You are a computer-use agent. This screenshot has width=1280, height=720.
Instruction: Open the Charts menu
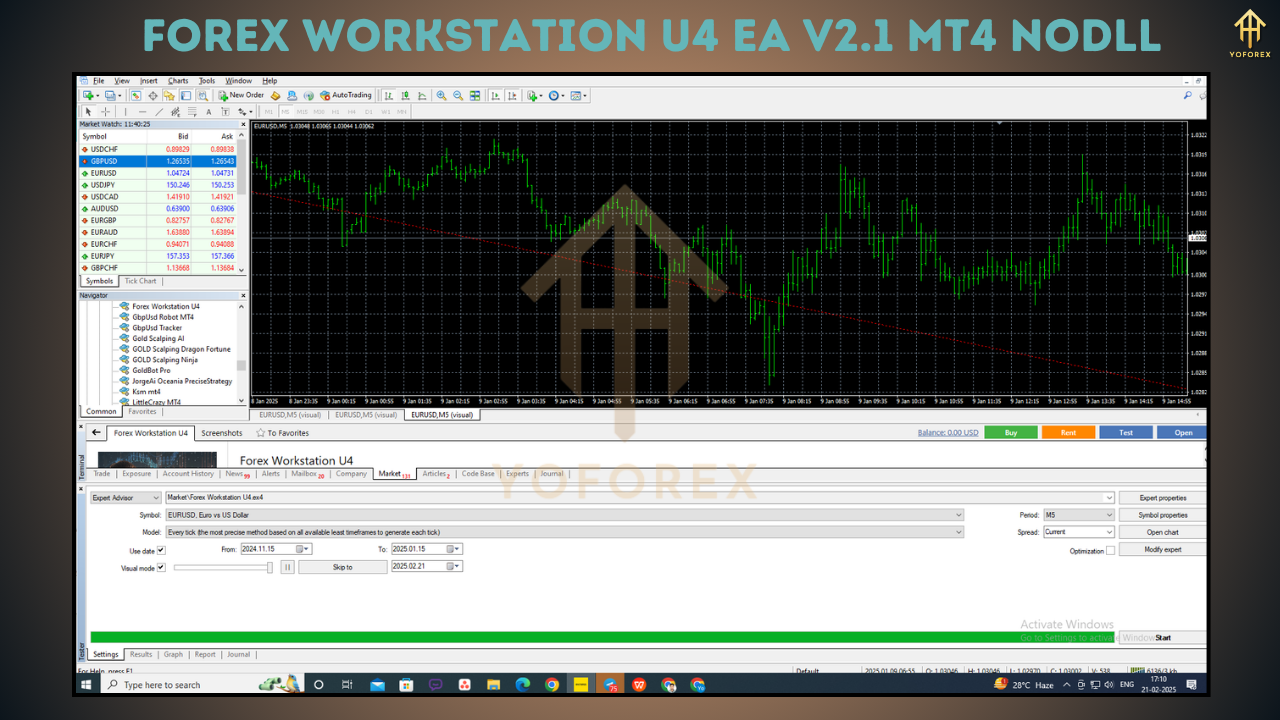(178, 81)
